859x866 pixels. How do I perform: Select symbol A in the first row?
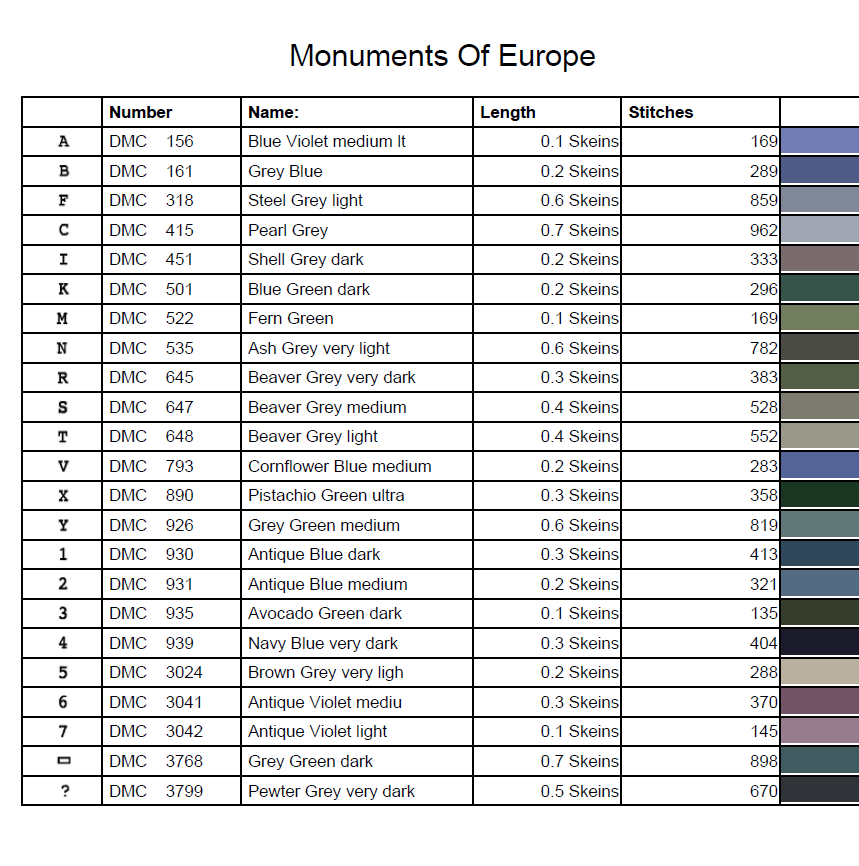click(63, 141)
